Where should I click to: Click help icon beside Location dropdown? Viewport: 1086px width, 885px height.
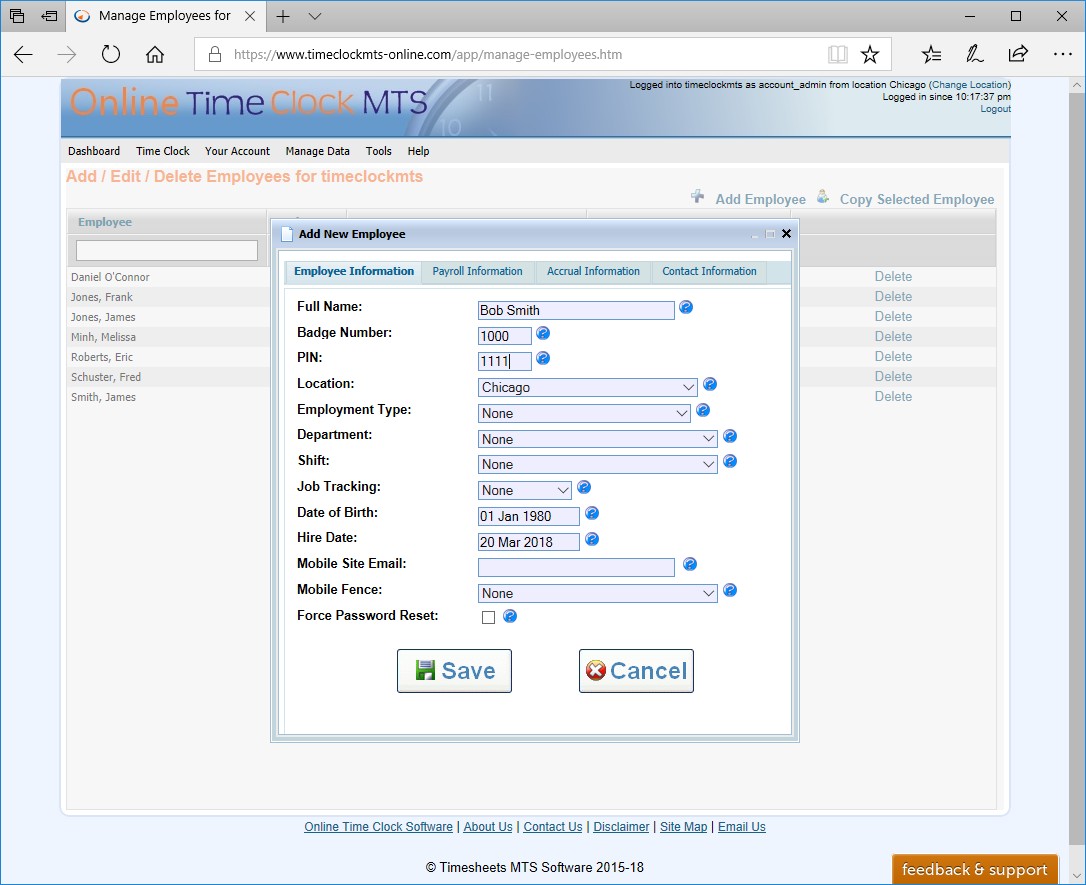pyautogui.click(x=710, y=384)
